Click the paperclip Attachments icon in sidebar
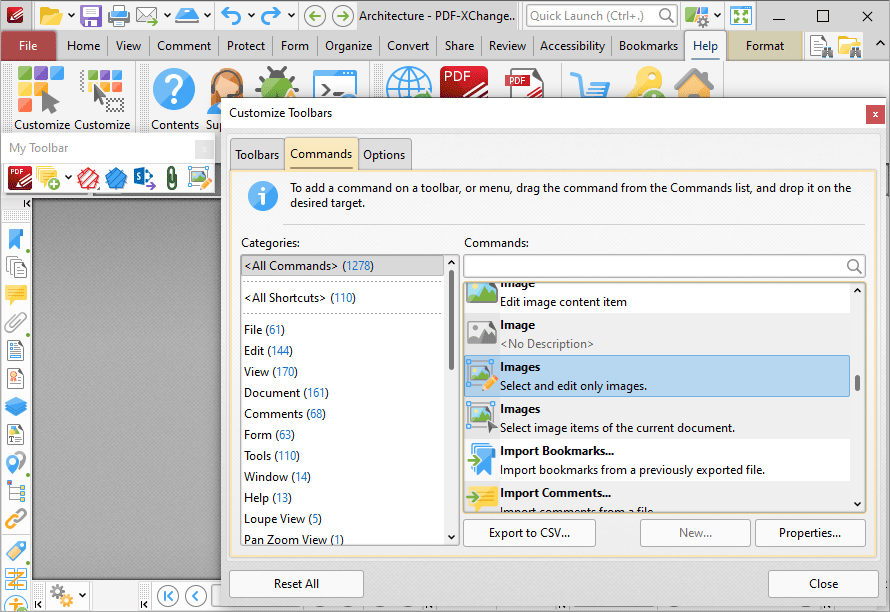Viewport: 890px width, 612px height. (14, 322)
